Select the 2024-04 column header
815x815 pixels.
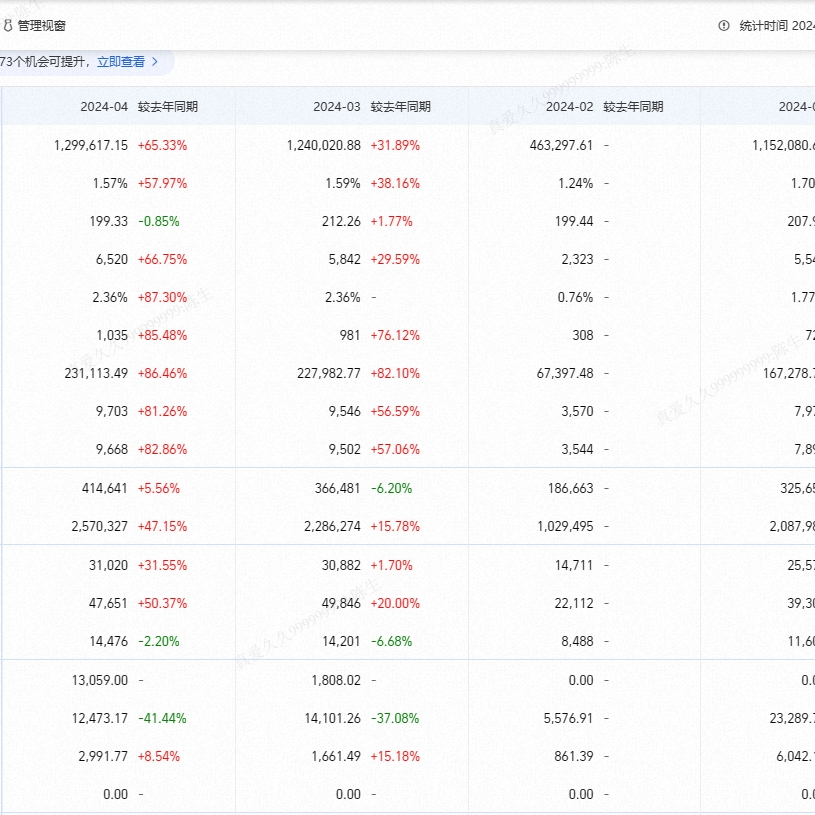click(104, 107)
